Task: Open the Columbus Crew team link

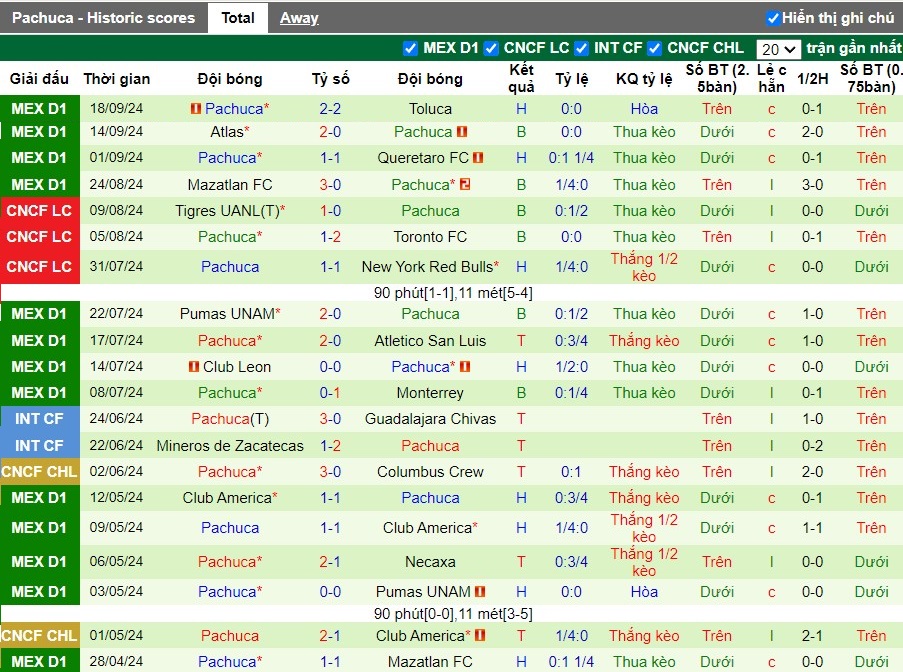Action: pyautogui.click(x=430, y=472)
